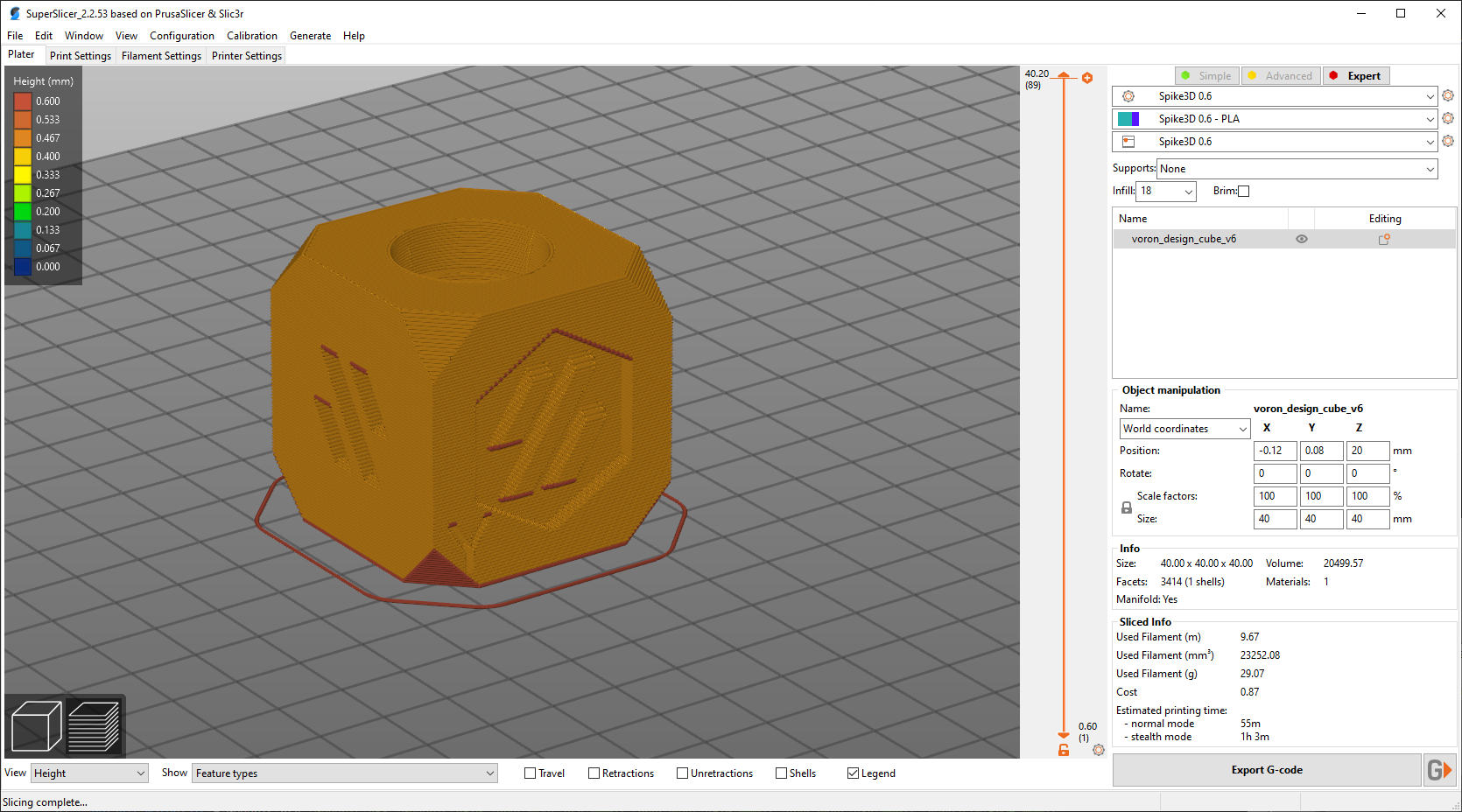Open the File menu
Image resolution: width=1462 pixels, height=812 pixels.
15,36
